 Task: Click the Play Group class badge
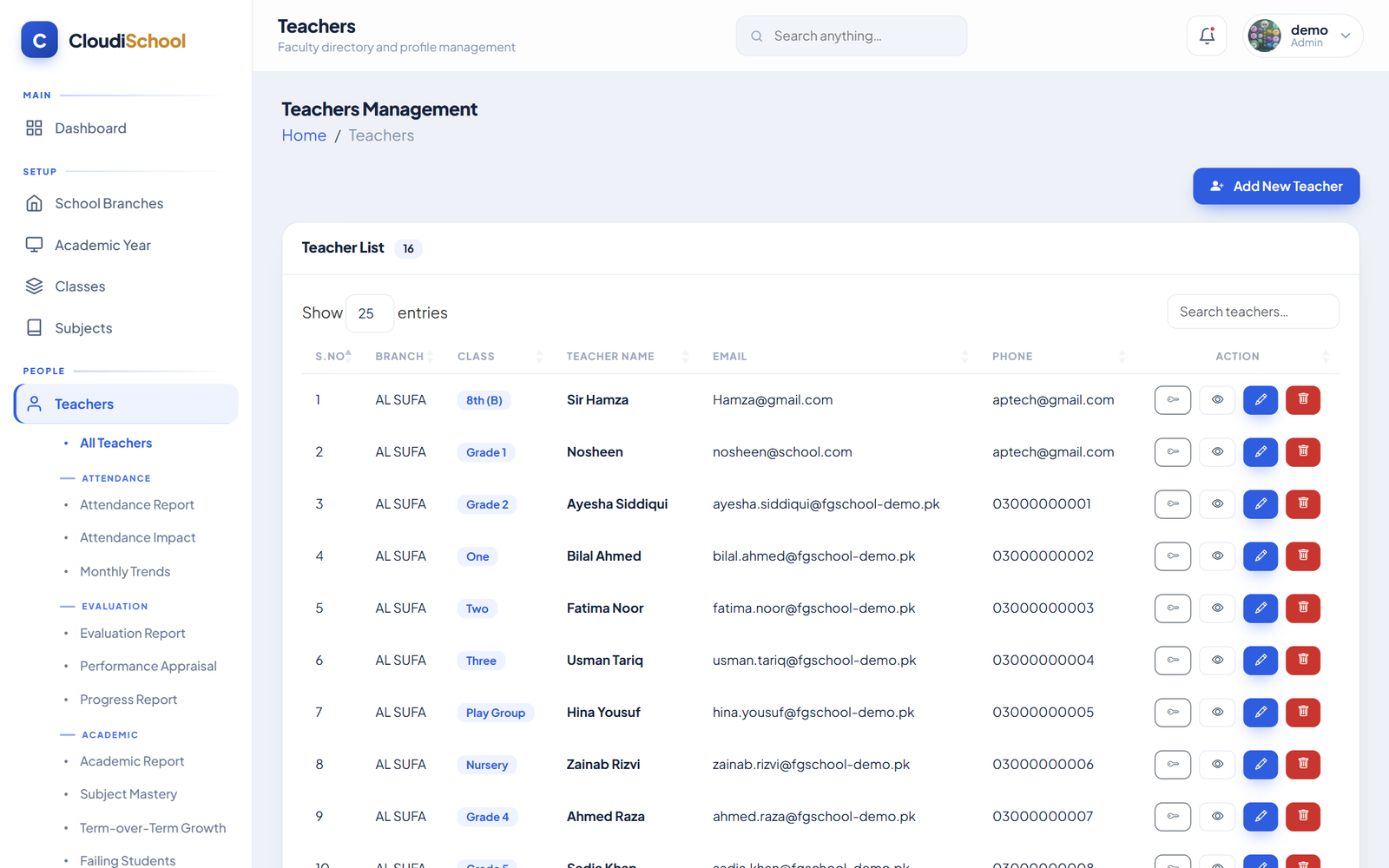click(x=496, y=713)
